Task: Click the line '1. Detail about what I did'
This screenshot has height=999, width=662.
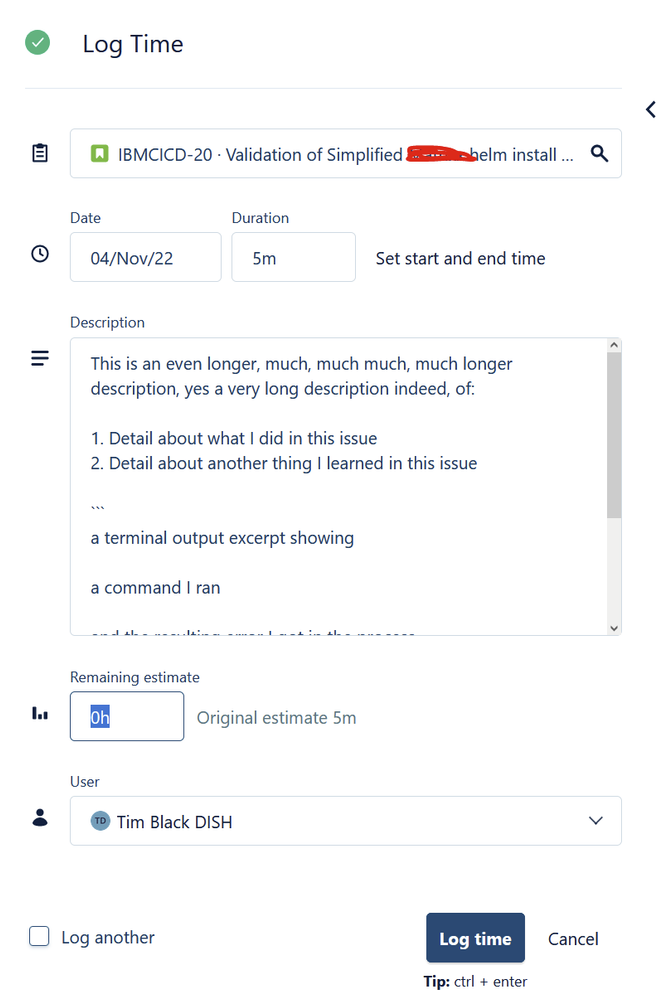Action: [234, 438]
